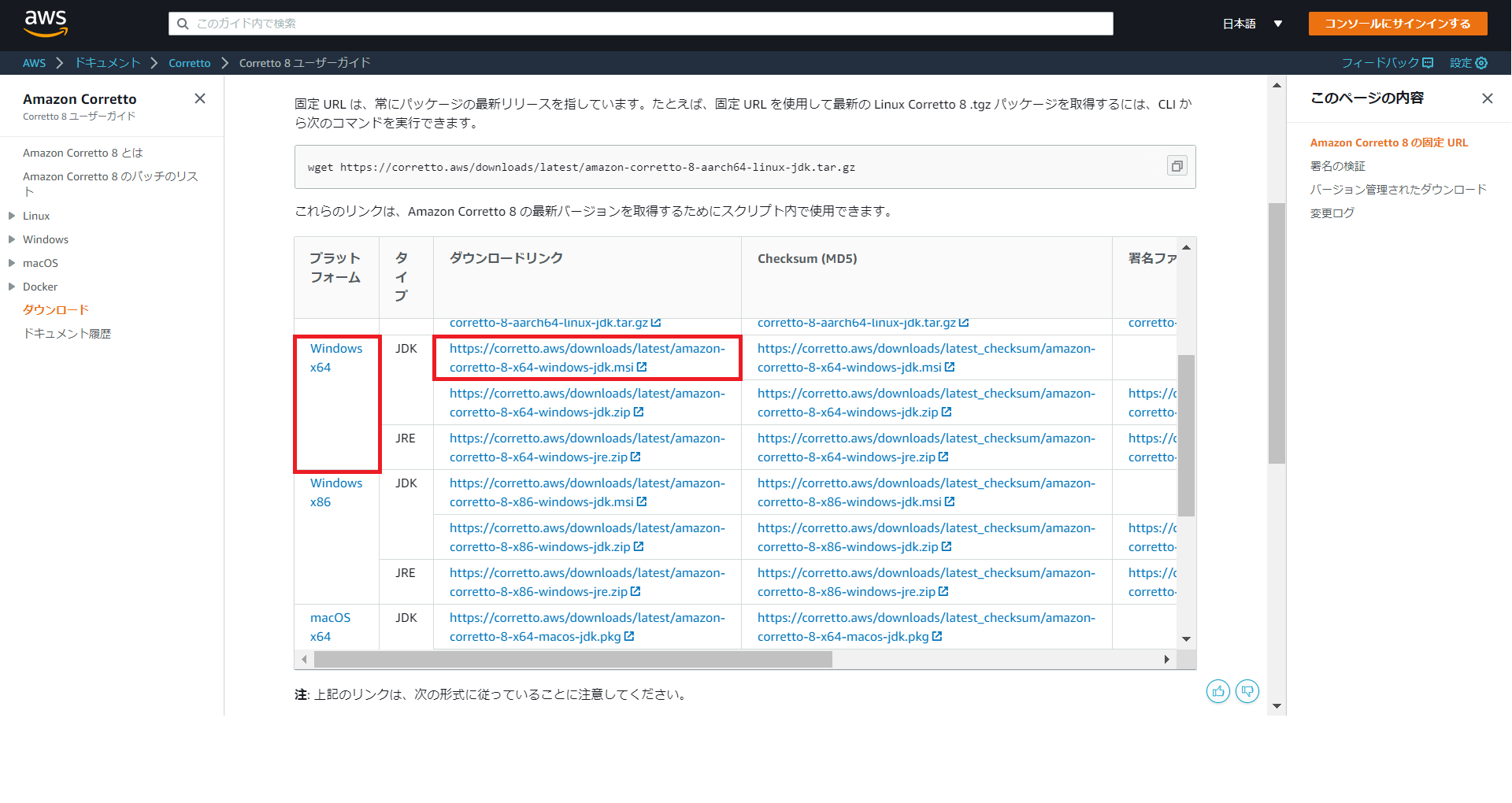
Task: Select ダウンロード in sidebar
Action: tap(56, 309)
